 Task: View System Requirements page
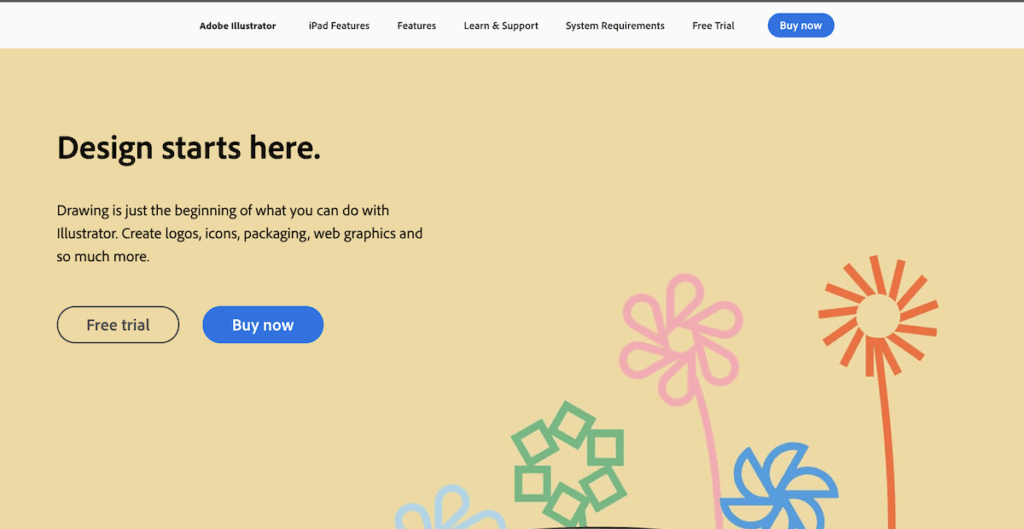[615, 26]
